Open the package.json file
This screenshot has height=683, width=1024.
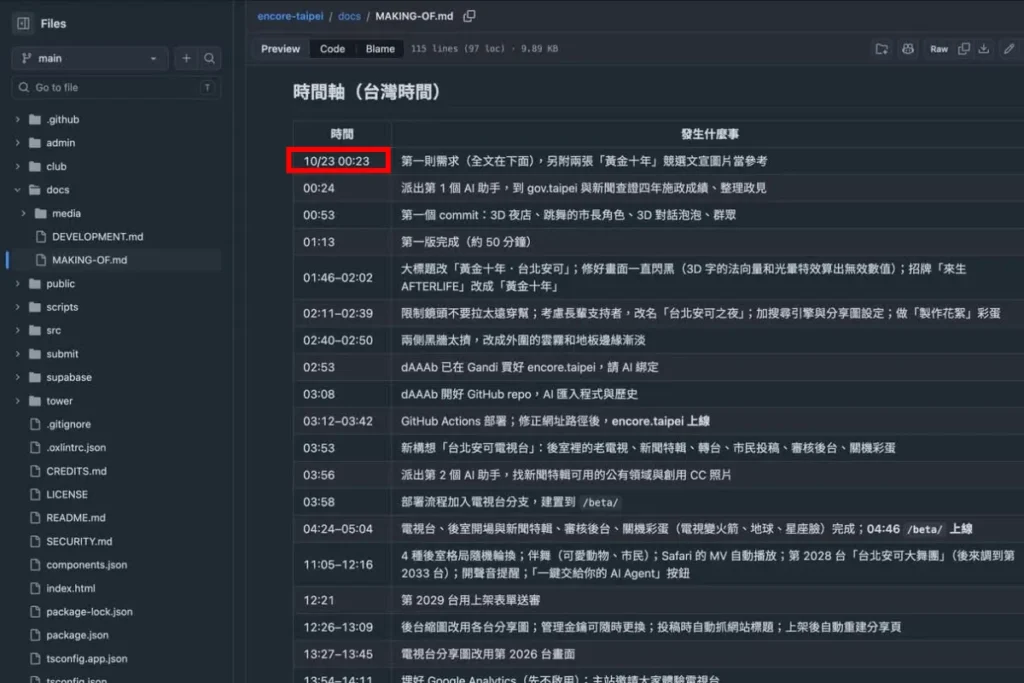[x=77, y=635]
